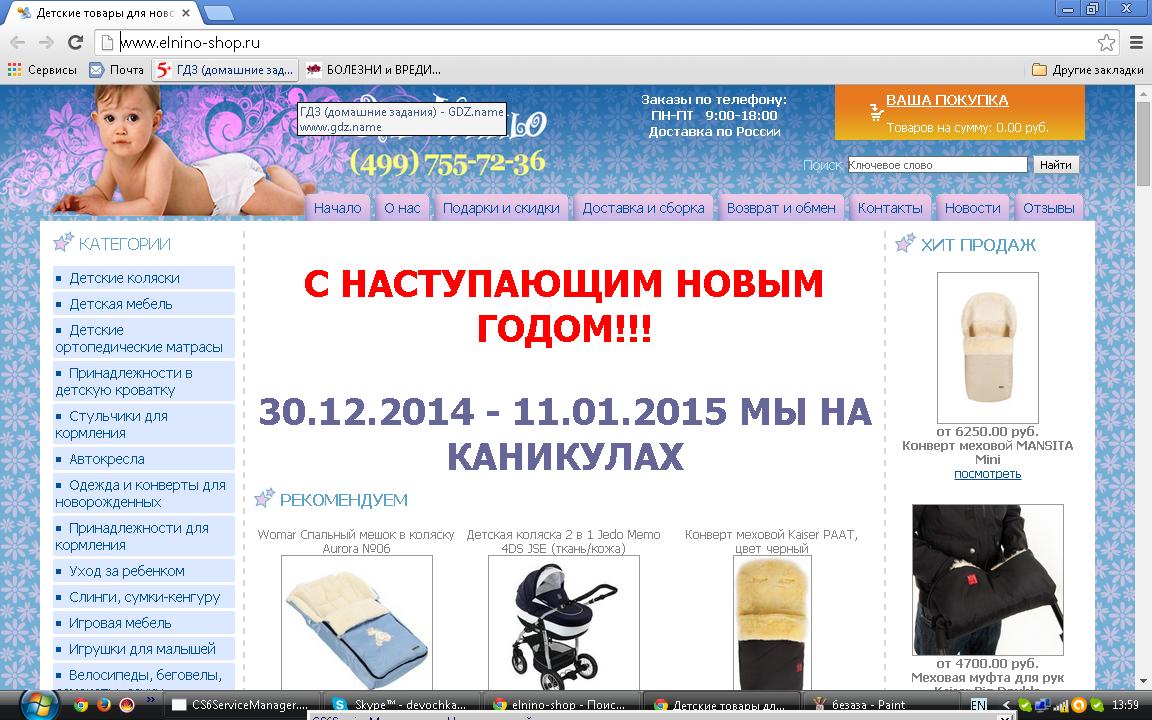Open the Отзывы tab
This screenshot has height=720, width=1152.
(1048, 208)
